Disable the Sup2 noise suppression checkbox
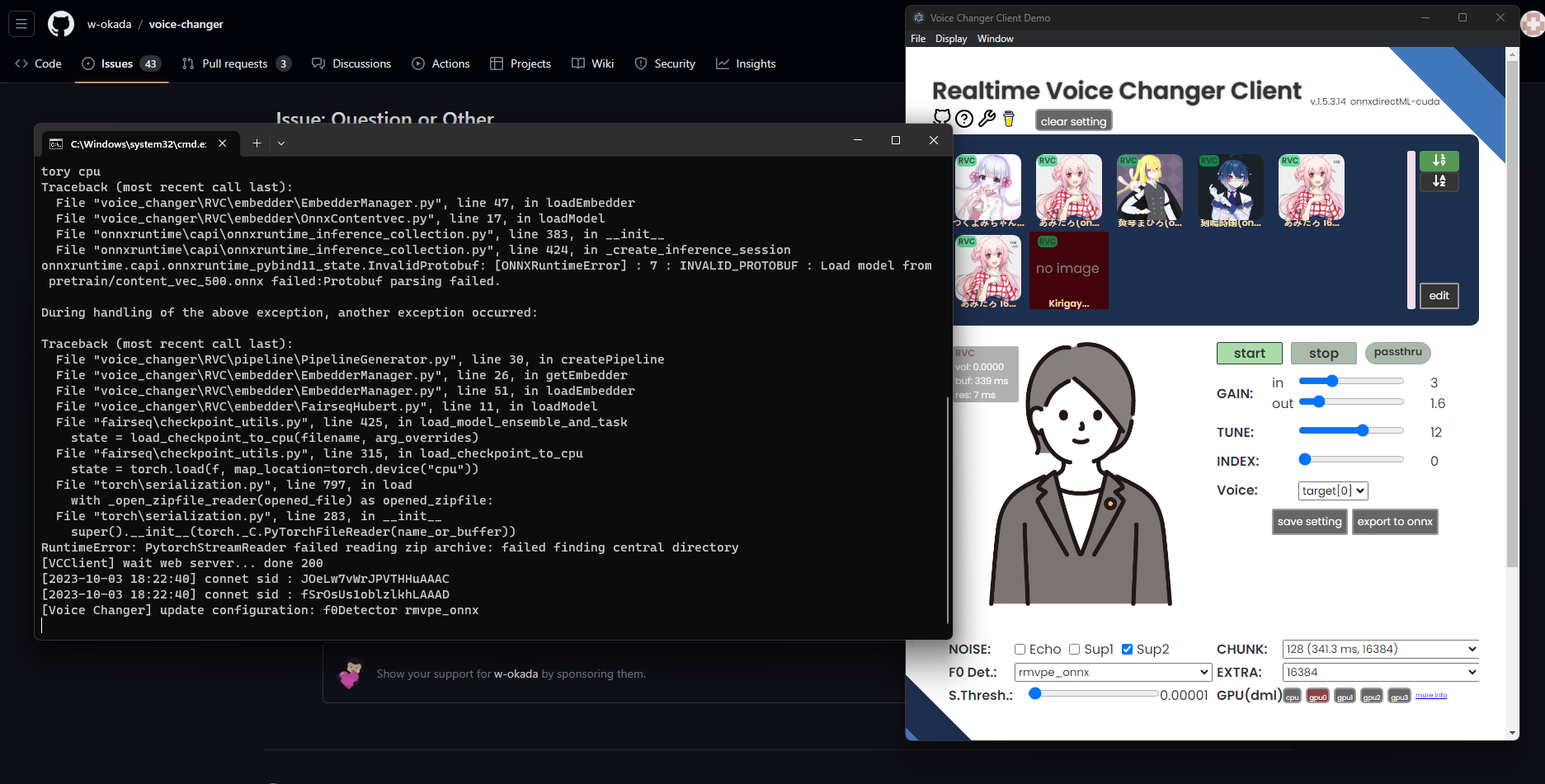The height and width of the screenshot is (784, 1545). [1127, 650]
